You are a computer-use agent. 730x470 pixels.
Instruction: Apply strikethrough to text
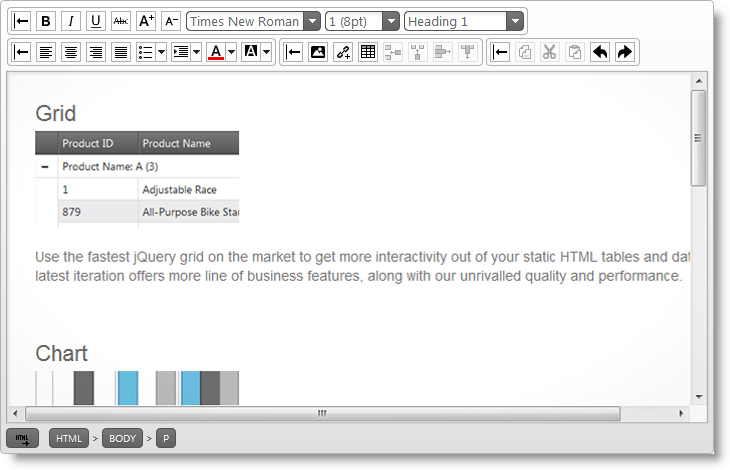[121, 21]
